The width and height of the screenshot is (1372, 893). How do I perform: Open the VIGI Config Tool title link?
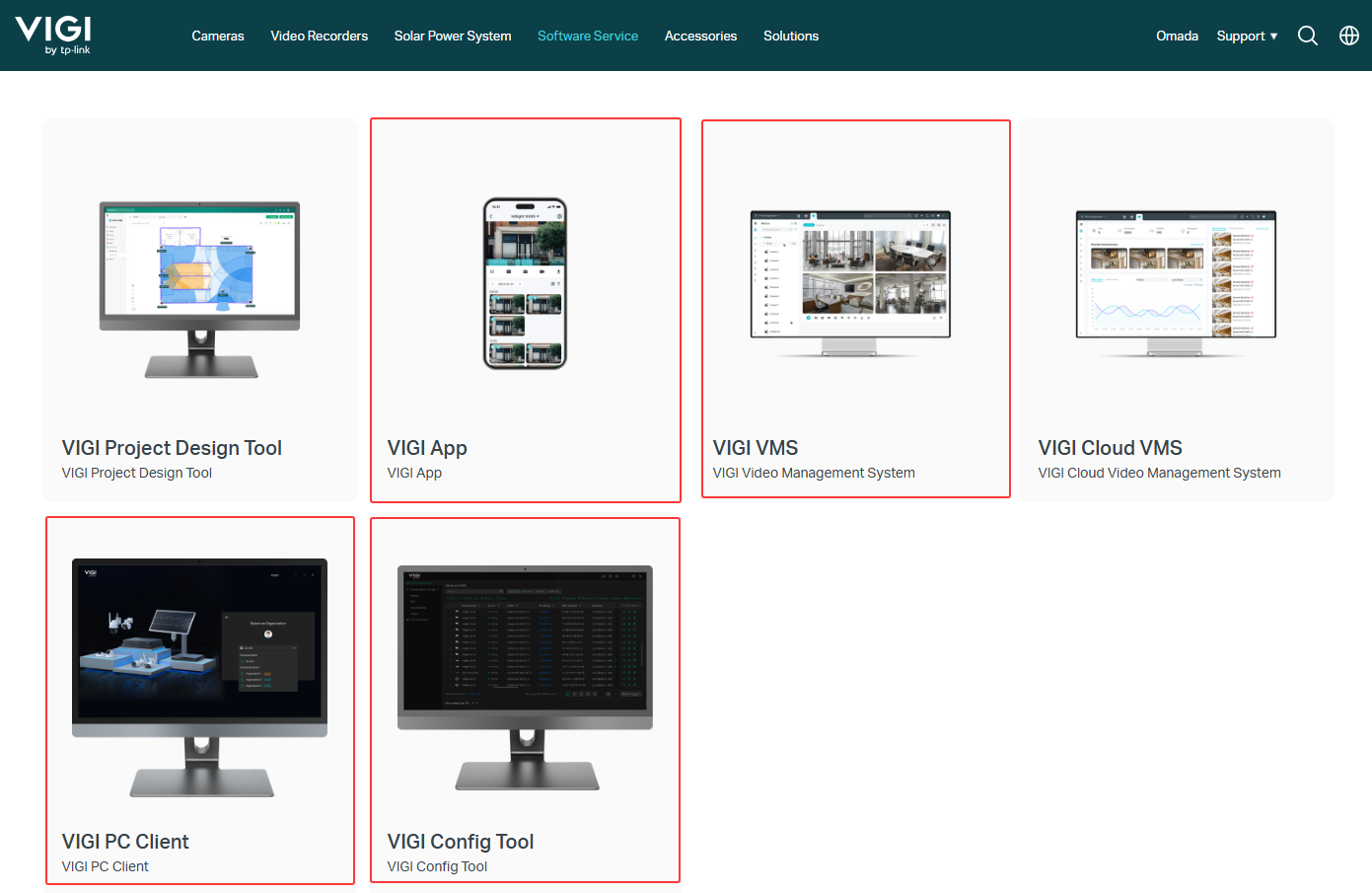(x=461, y=842)
